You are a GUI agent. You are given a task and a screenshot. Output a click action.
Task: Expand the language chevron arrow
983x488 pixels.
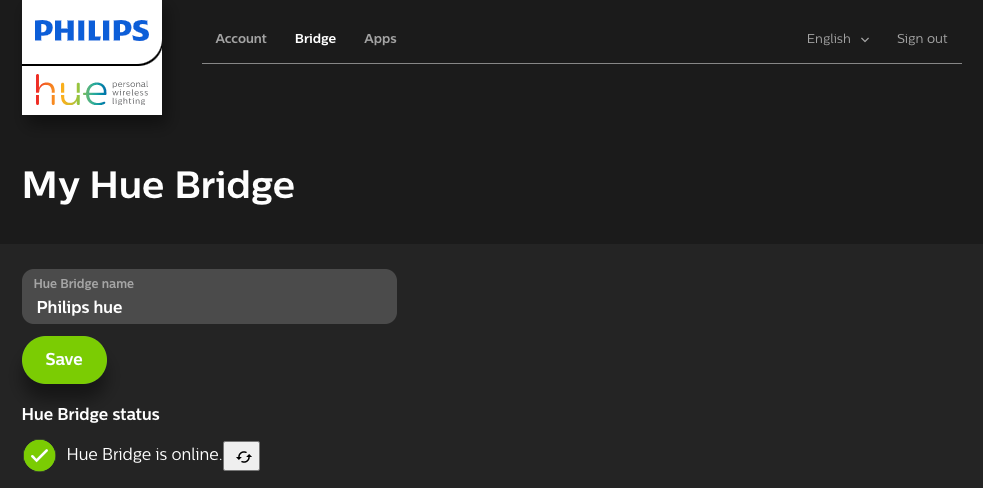pyautogui.click(x=865, y=40)
